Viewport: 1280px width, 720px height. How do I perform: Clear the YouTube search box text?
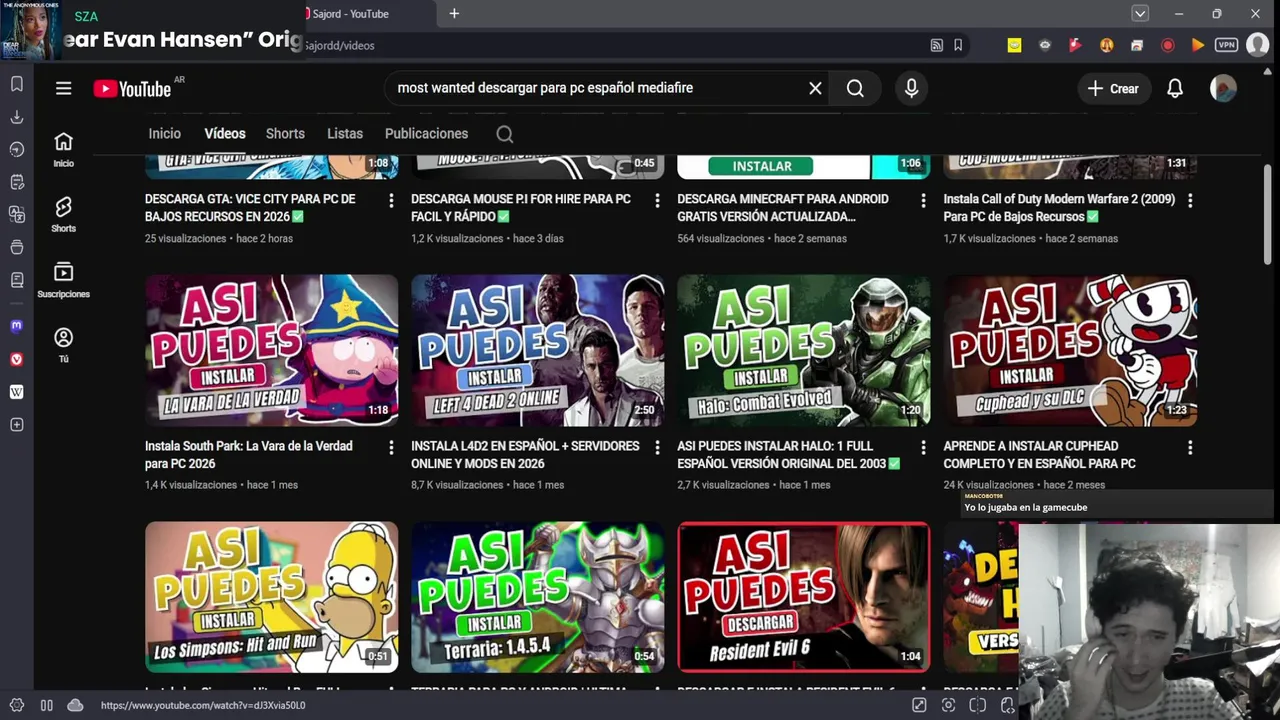[815, 88]
